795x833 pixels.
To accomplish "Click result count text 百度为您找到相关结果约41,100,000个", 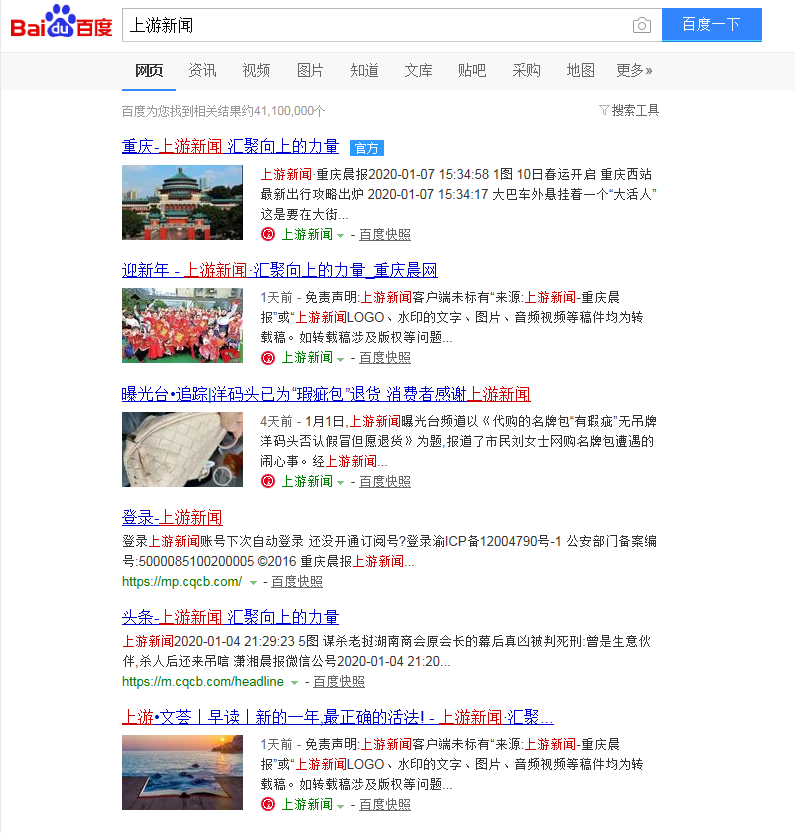I will tap(223, 111).
